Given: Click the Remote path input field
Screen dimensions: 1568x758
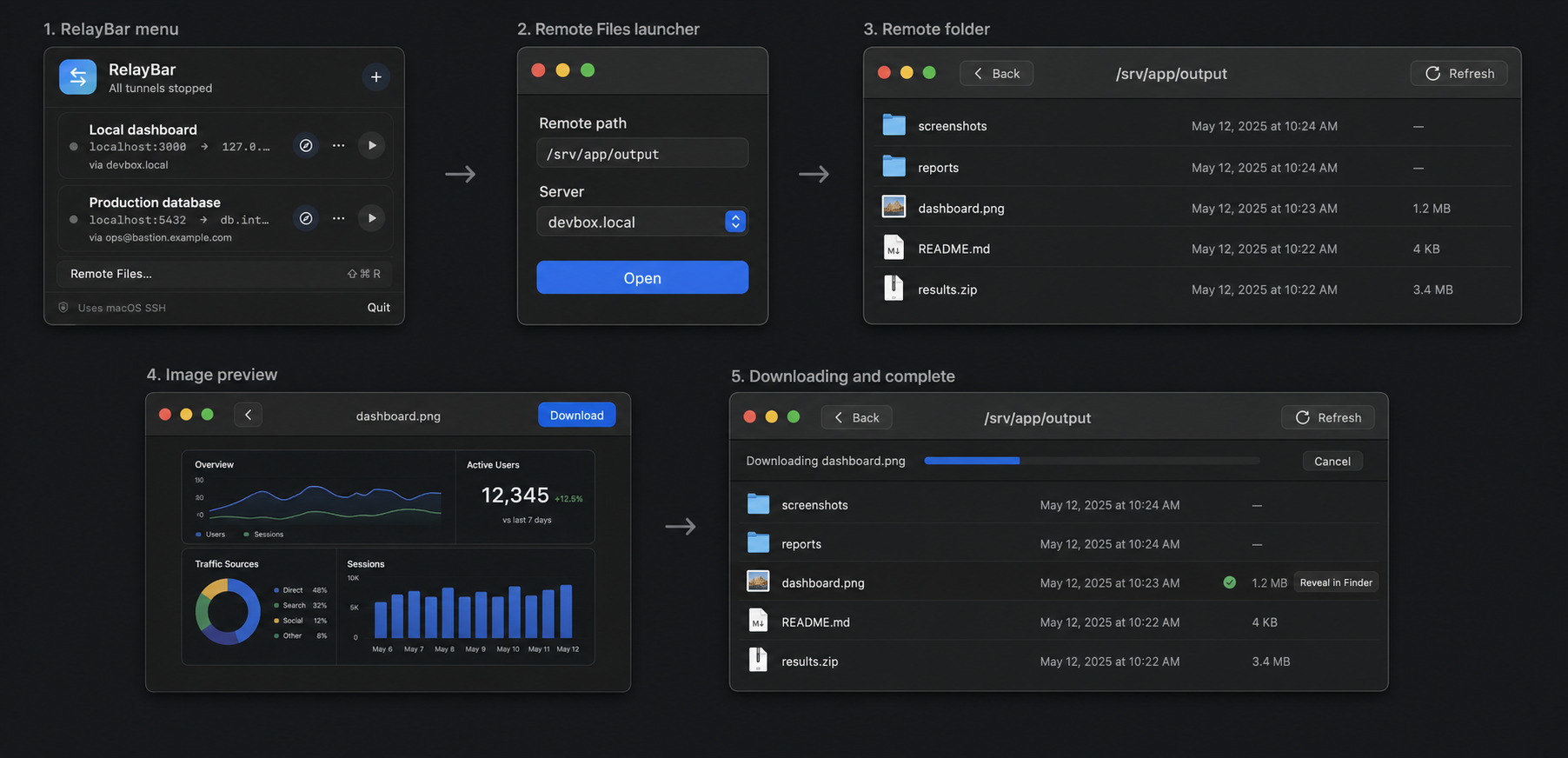Looking at the screenshot, I should pos(642,154).
